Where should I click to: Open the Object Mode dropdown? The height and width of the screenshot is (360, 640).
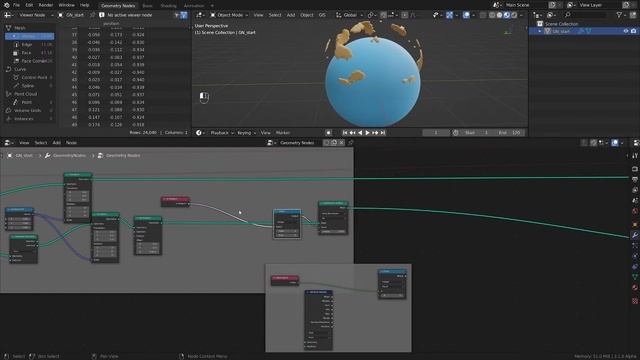(x=229, y=15)
